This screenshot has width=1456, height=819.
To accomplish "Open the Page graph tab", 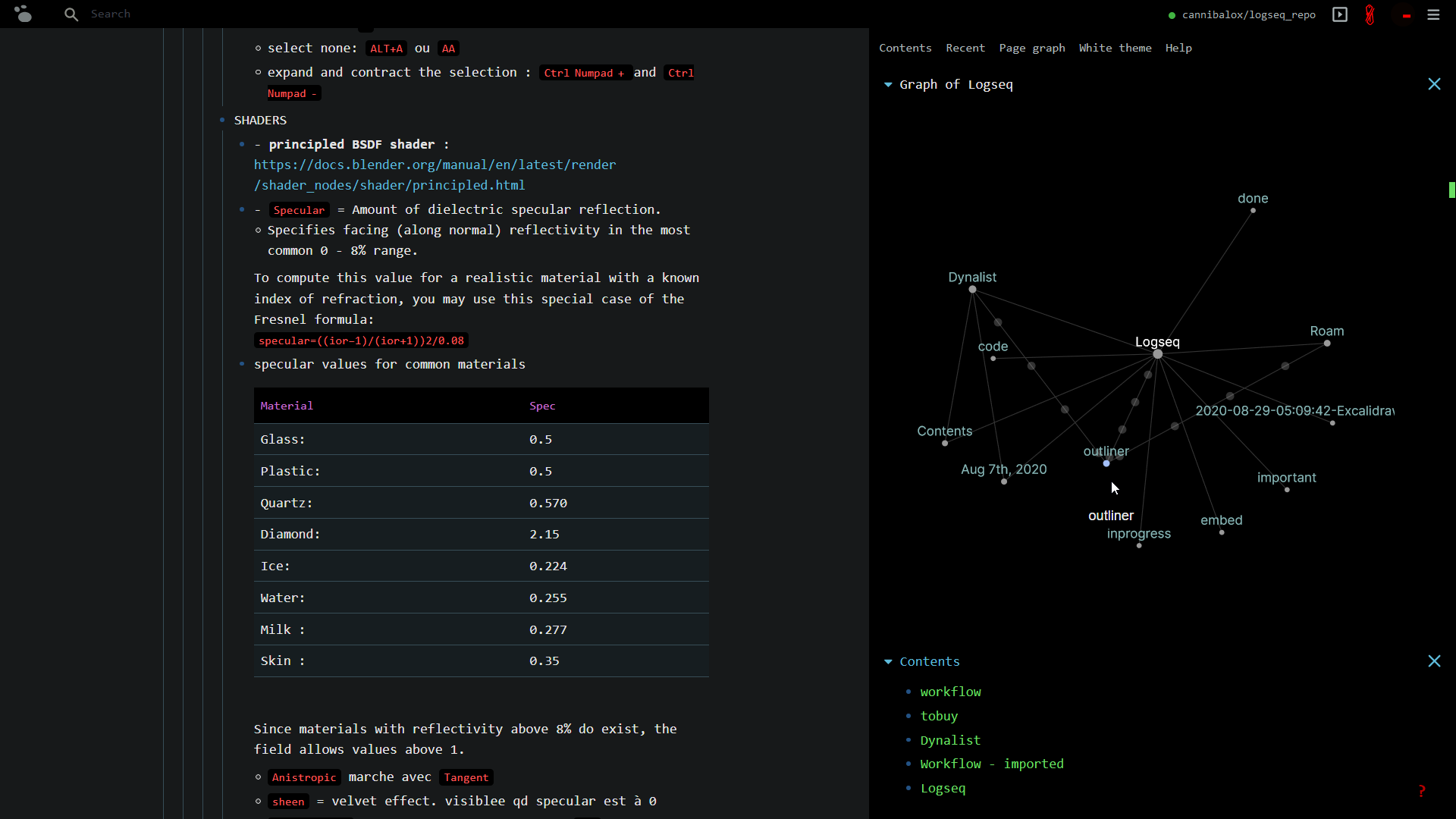I will tap(1031, 48).
